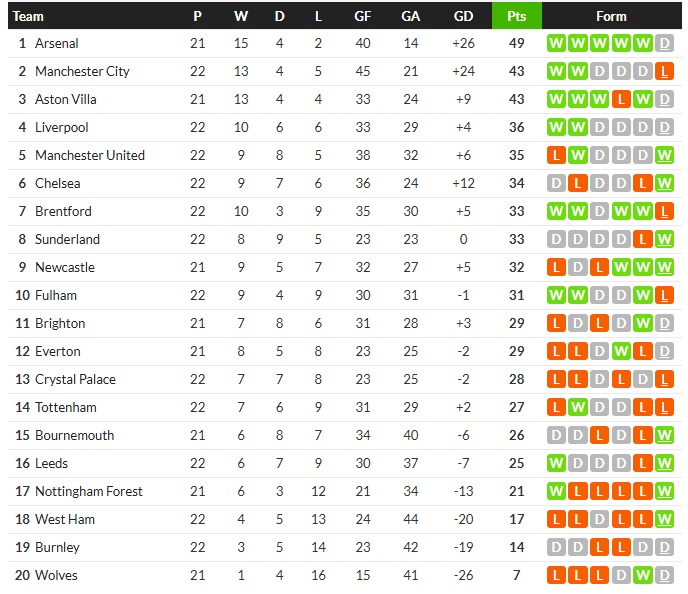
Task: Click the Form column header
Action: pyautogui.click(x=611, y=16)
